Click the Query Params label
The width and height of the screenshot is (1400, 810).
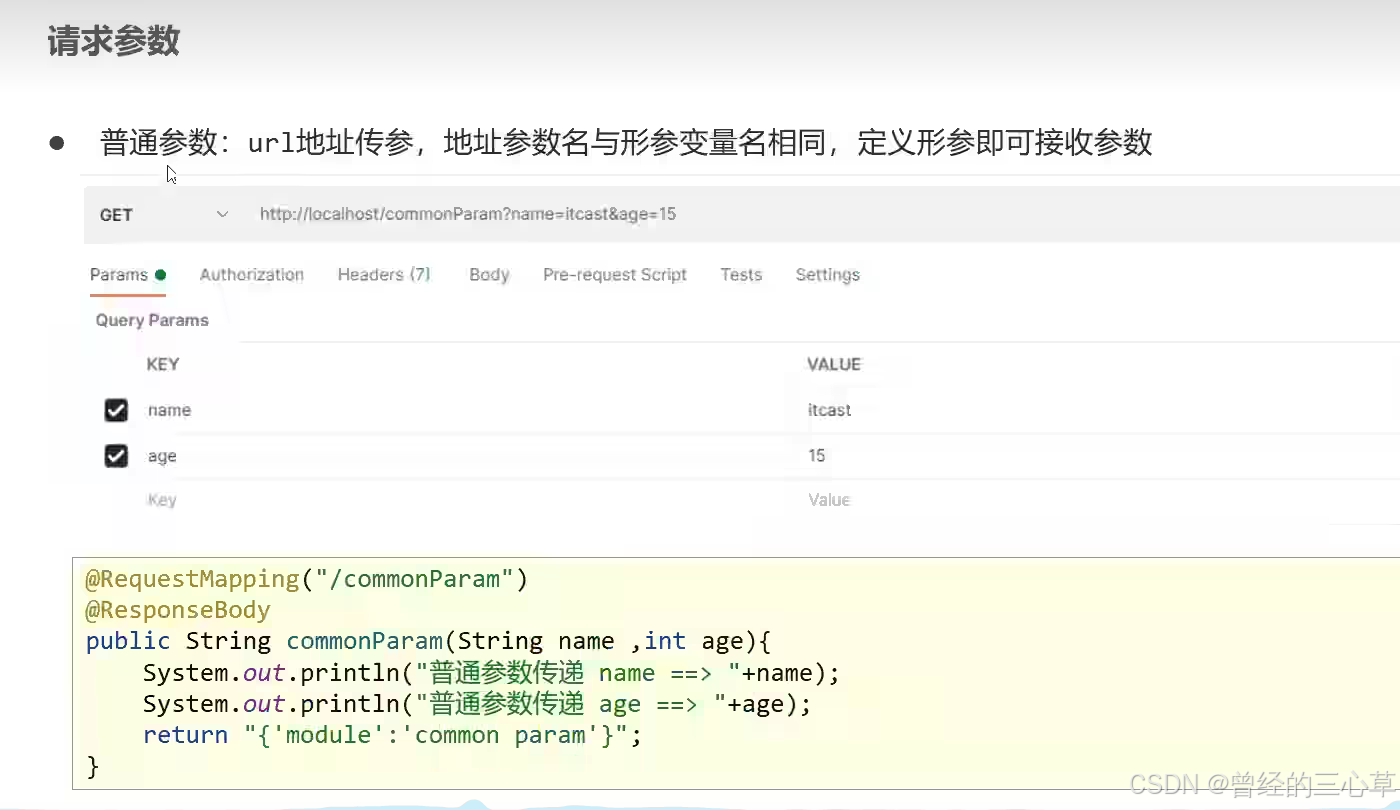click(152, 320)
